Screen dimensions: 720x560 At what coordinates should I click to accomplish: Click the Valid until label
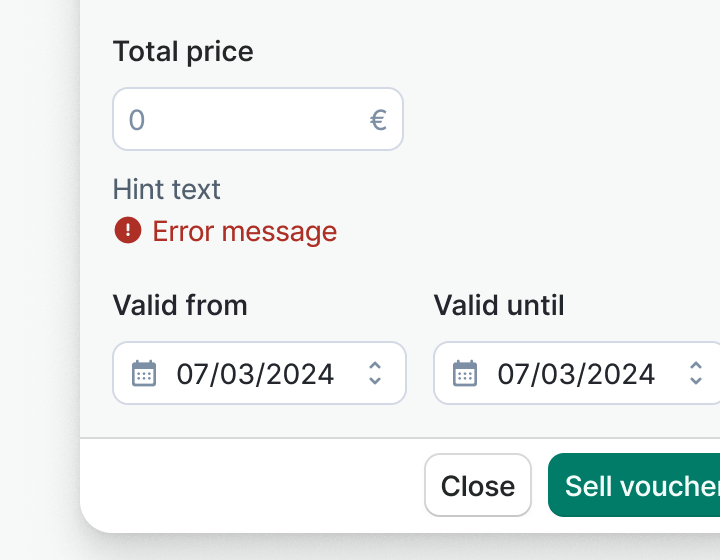[499, 305]
